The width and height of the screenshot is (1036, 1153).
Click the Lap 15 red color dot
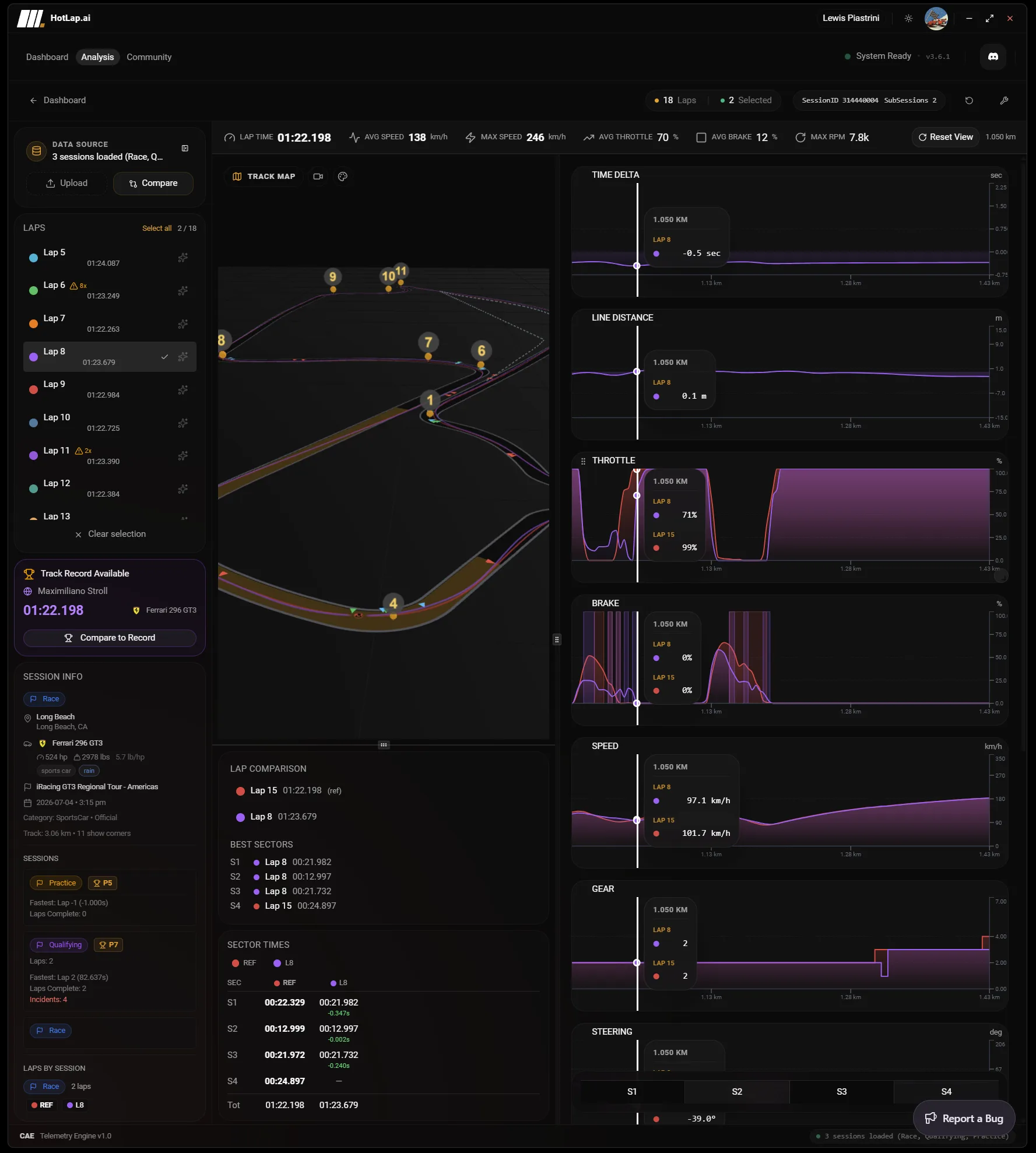coord(240,791)
